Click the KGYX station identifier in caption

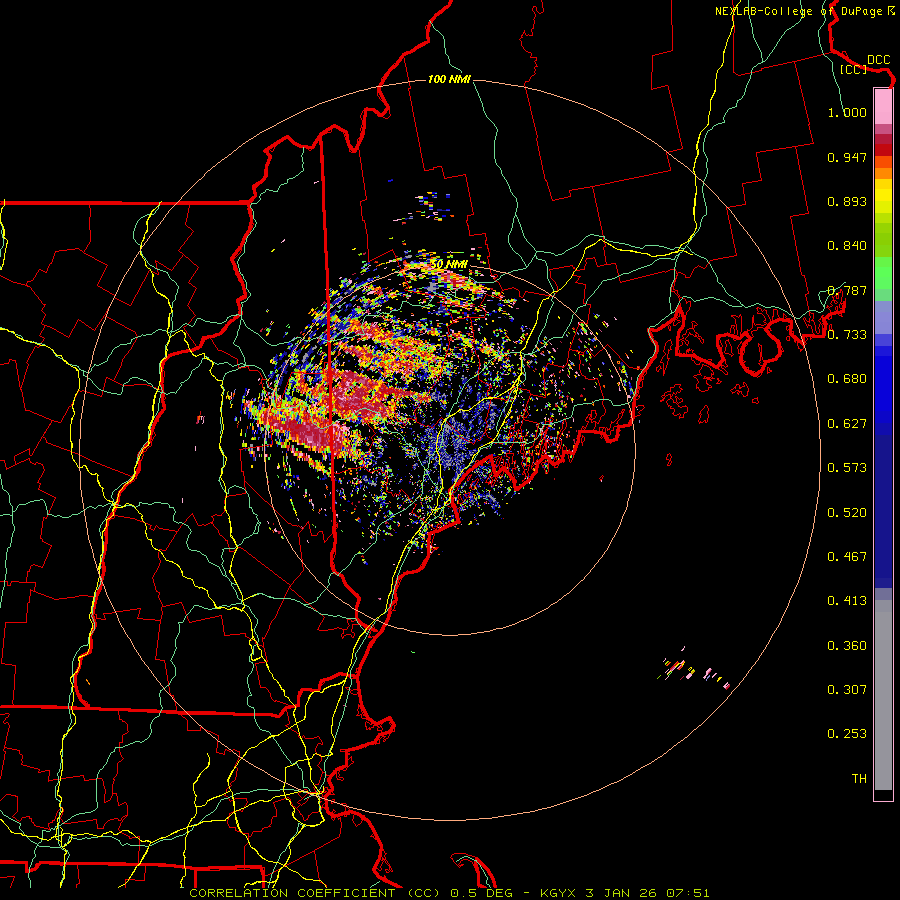tap(558, 893)
